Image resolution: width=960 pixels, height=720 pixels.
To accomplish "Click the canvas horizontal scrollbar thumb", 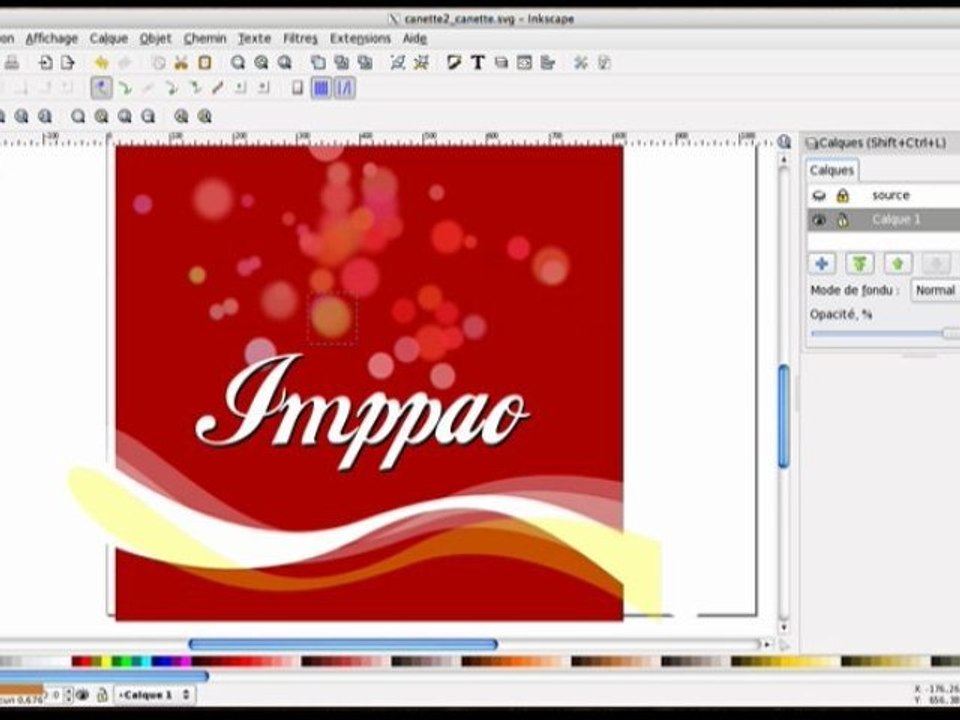I will pos(343,644).
